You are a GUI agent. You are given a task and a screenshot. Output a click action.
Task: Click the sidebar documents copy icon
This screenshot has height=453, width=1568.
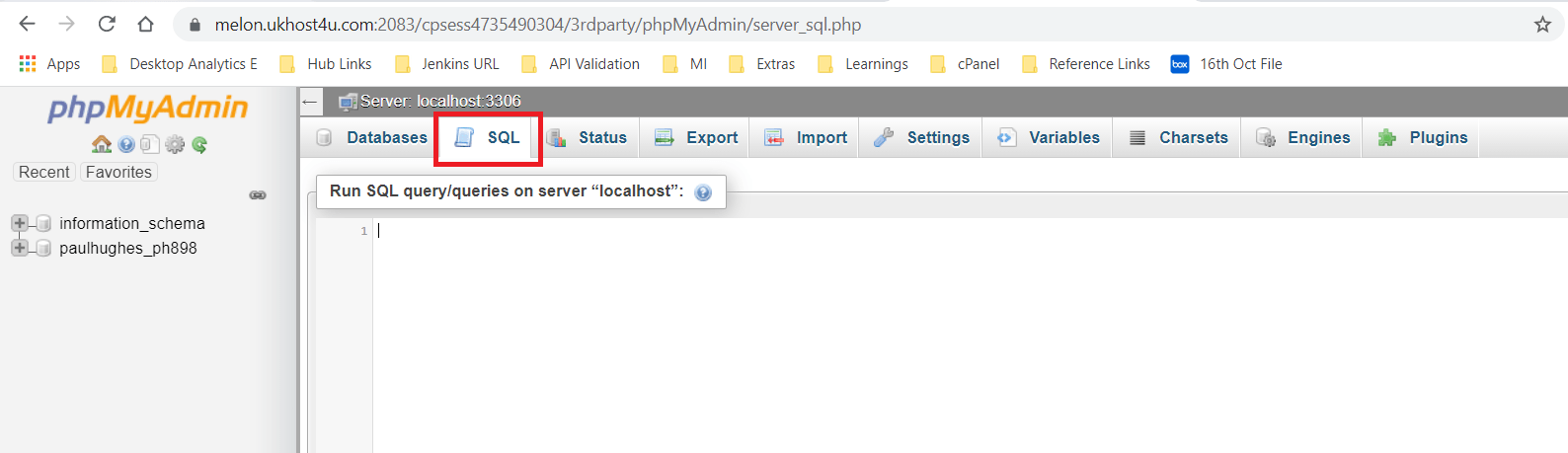(149, 145)
